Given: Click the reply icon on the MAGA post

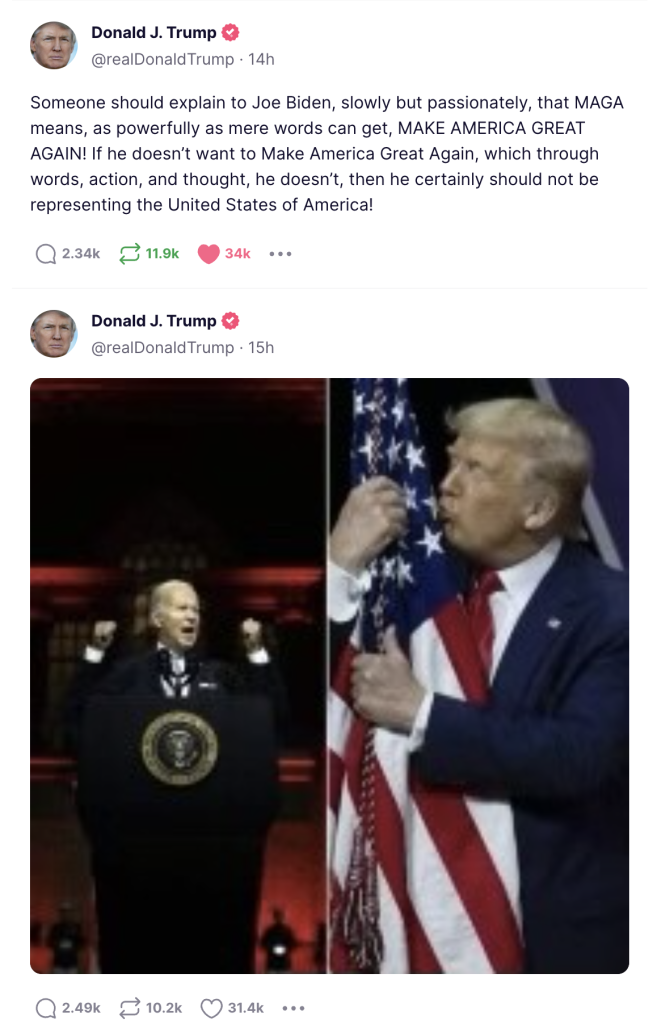Looking at the screenshot, I should click(x=46, y=254).
